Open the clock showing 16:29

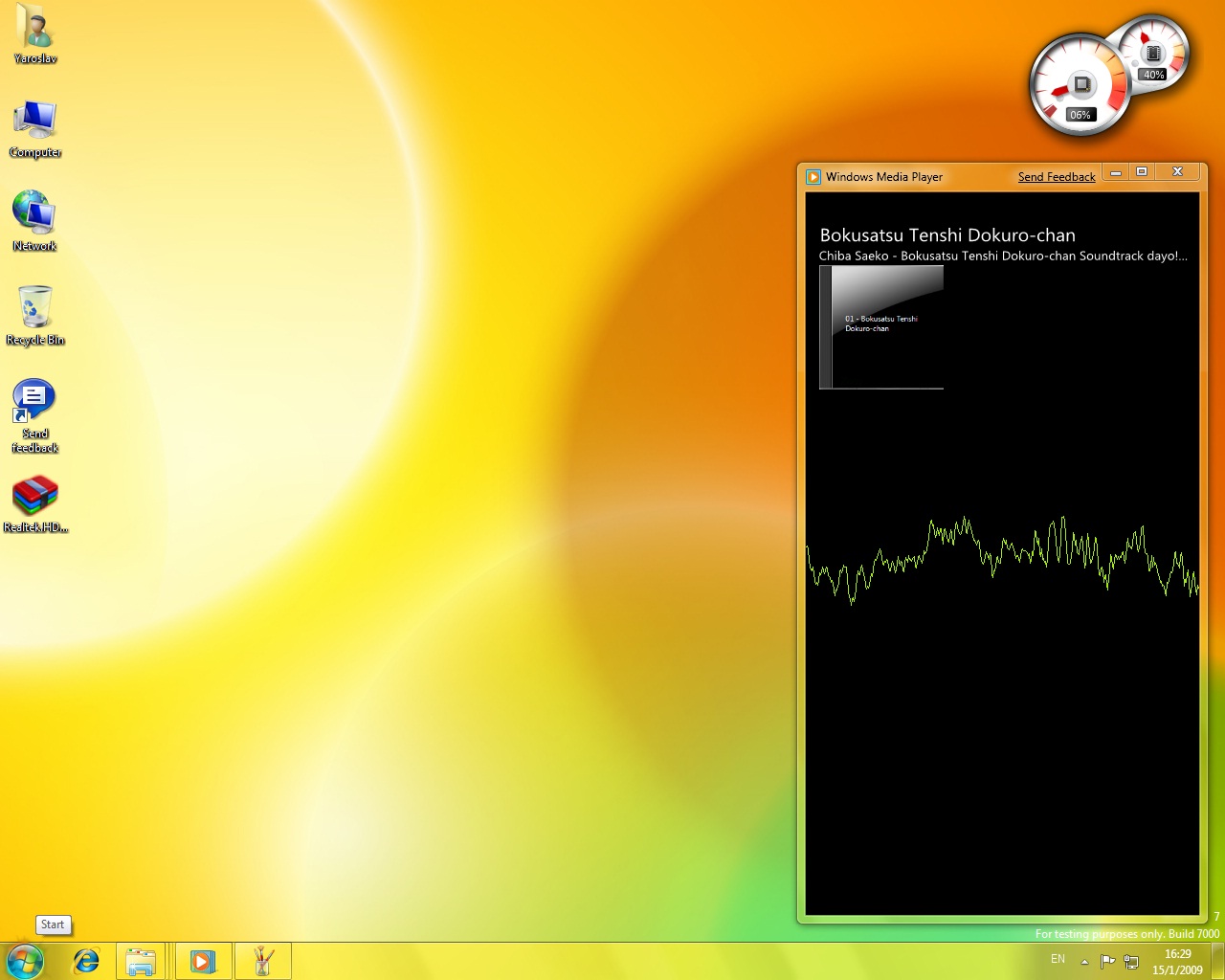pos(1177,962)
